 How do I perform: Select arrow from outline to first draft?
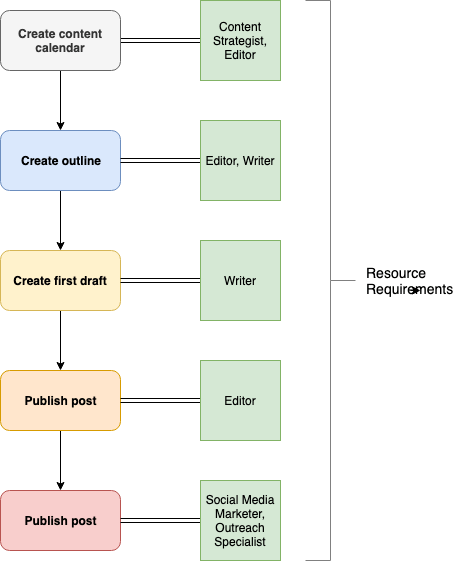coord(60,220)
